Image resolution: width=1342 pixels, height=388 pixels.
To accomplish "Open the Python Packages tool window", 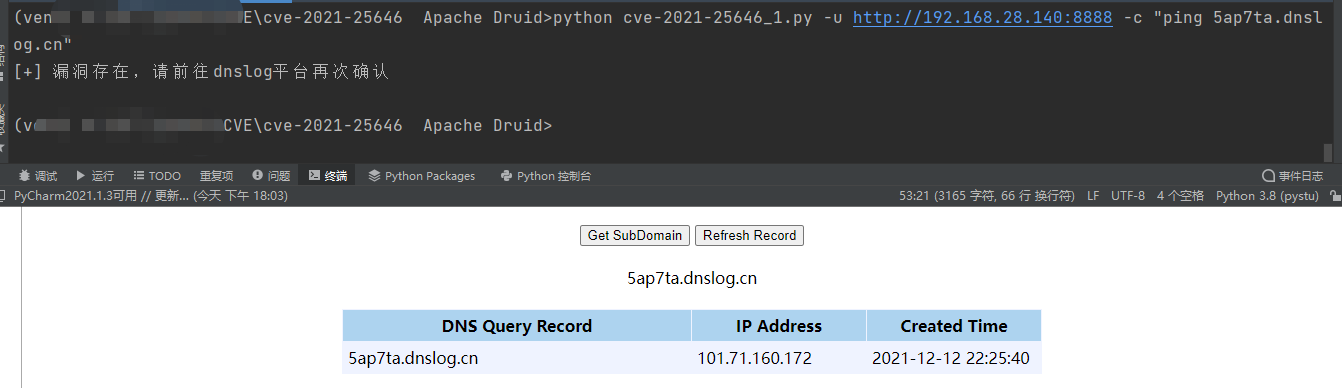I will tap(422, 175).
